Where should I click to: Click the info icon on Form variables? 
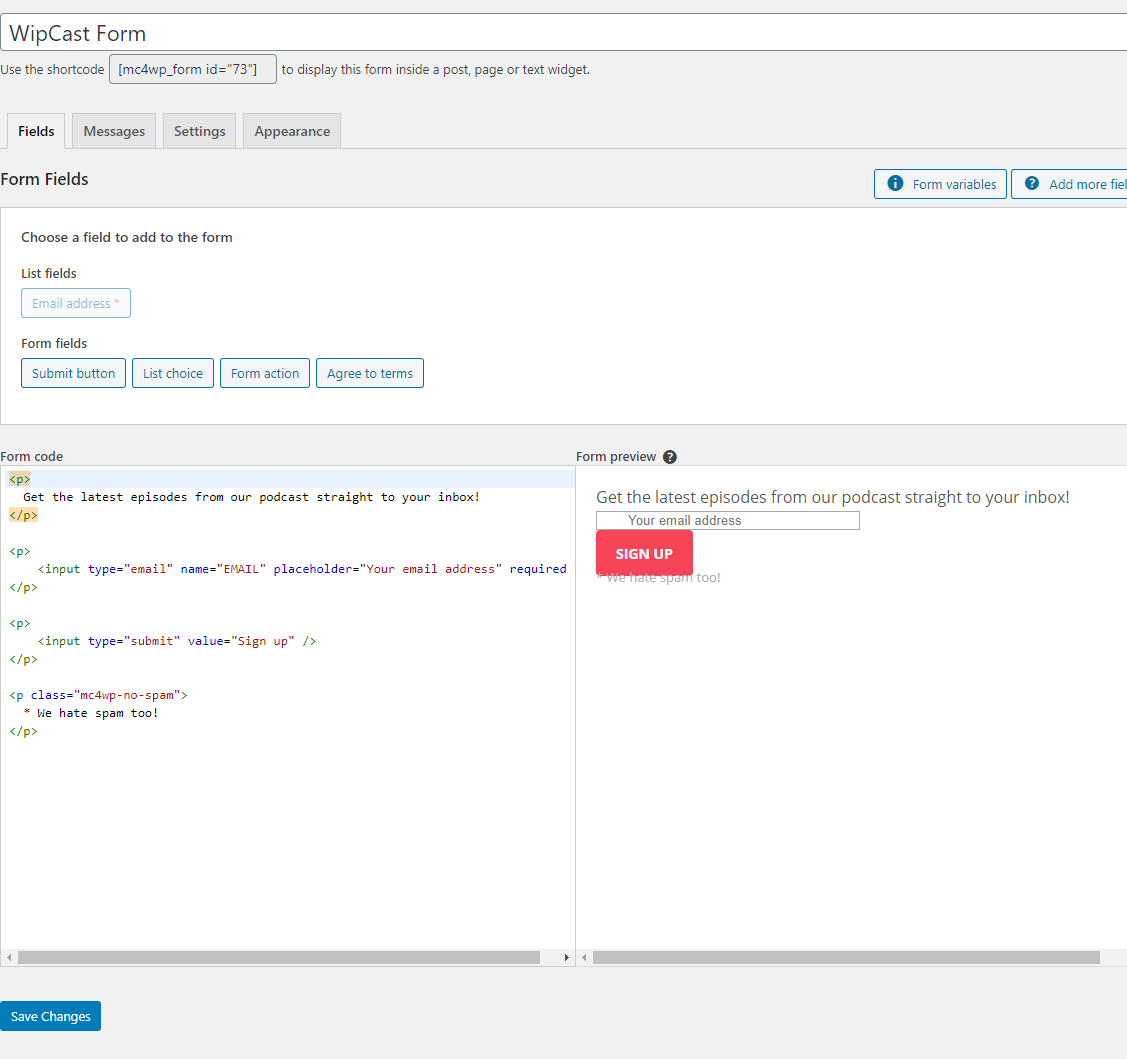[x=895, y=184]
